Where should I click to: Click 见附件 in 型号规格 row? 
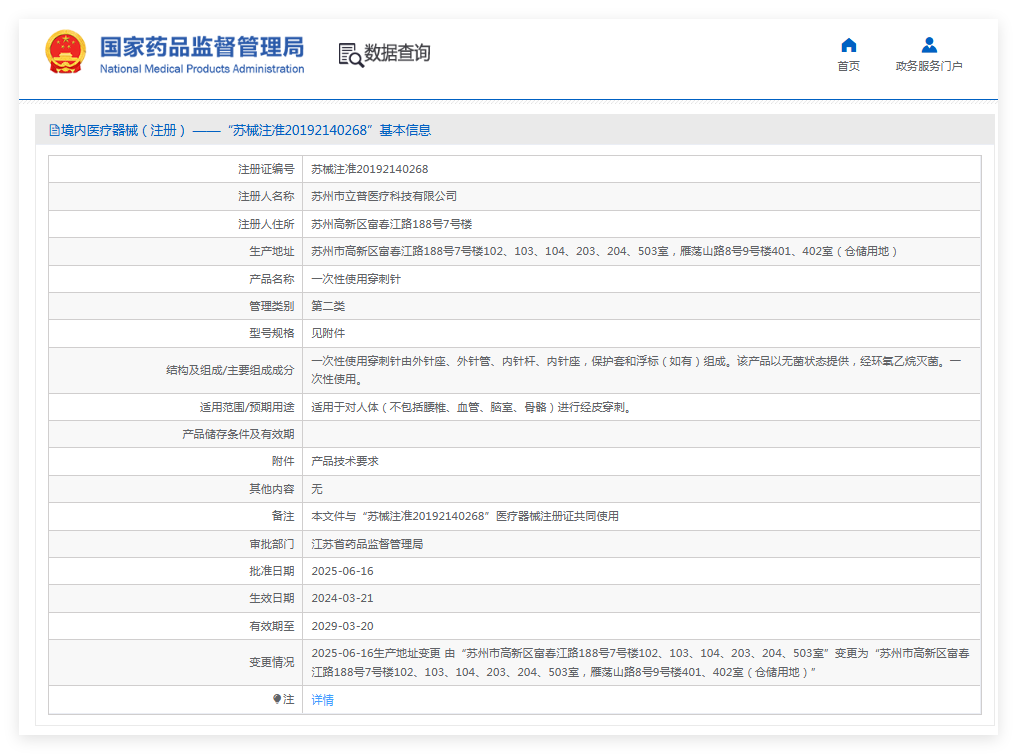[328, 333]
